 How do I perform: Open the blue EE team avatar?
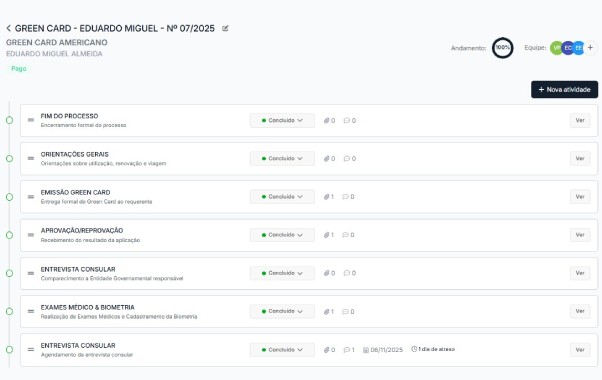579,48
